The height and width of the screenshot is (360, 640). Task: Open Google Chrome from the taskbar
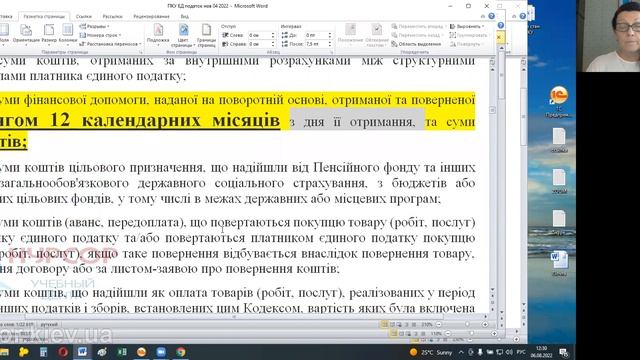[x=180, y=352]
